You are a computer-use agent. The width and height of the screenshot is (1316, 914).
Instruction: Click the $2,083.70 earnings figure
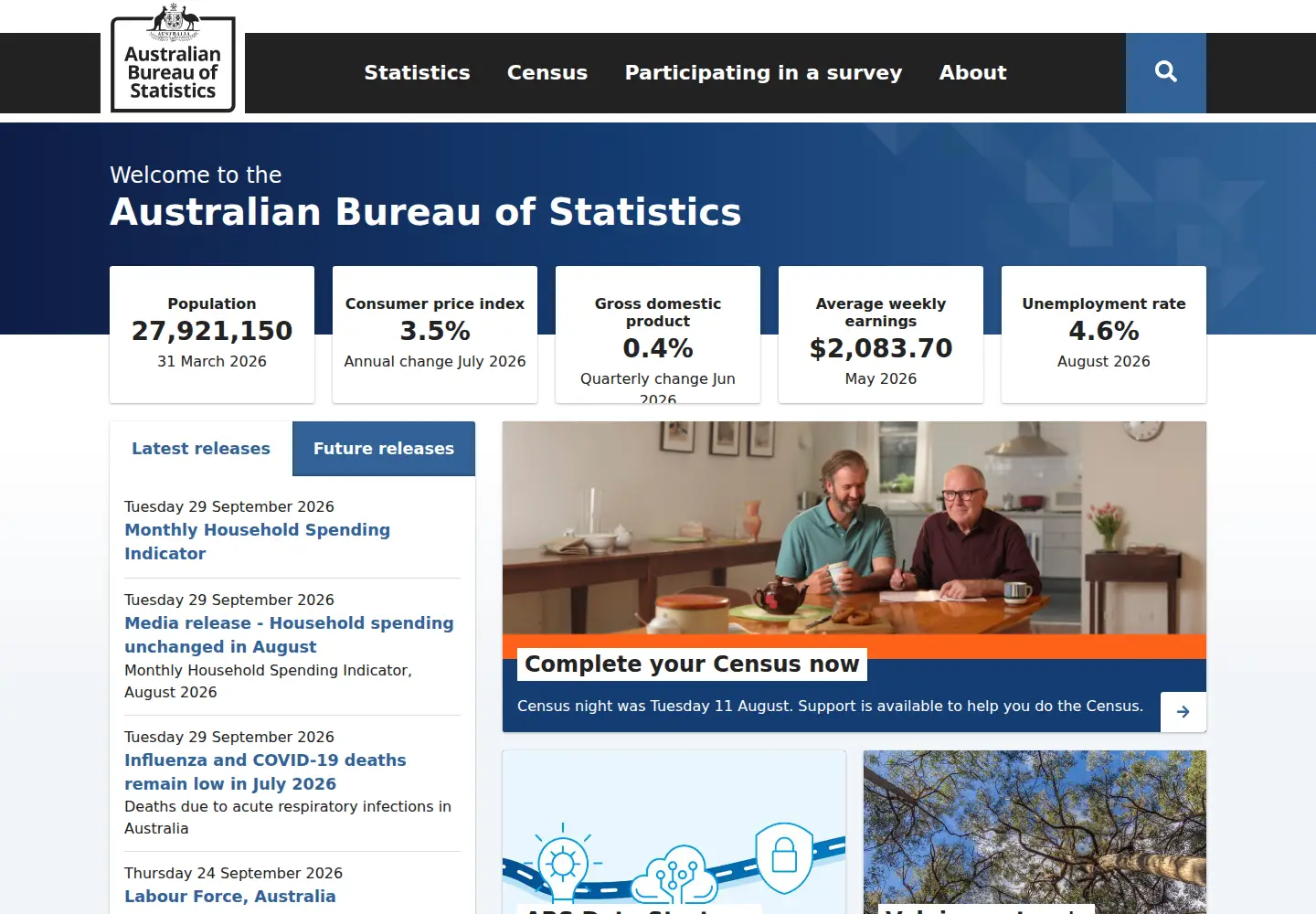pyautogui.click(x=881, y=348)
